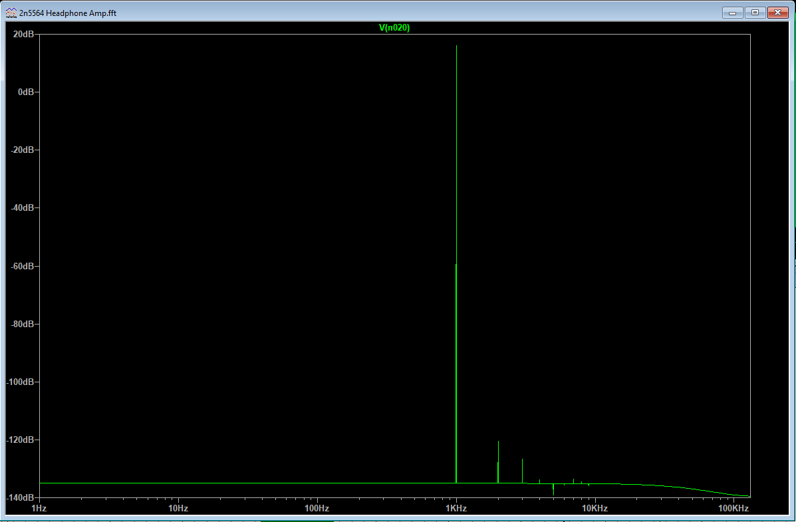The width and height of the screenshot is (796, 522).
Task: Click the 10Hz horizontal axis label
Action: [178, 508]
